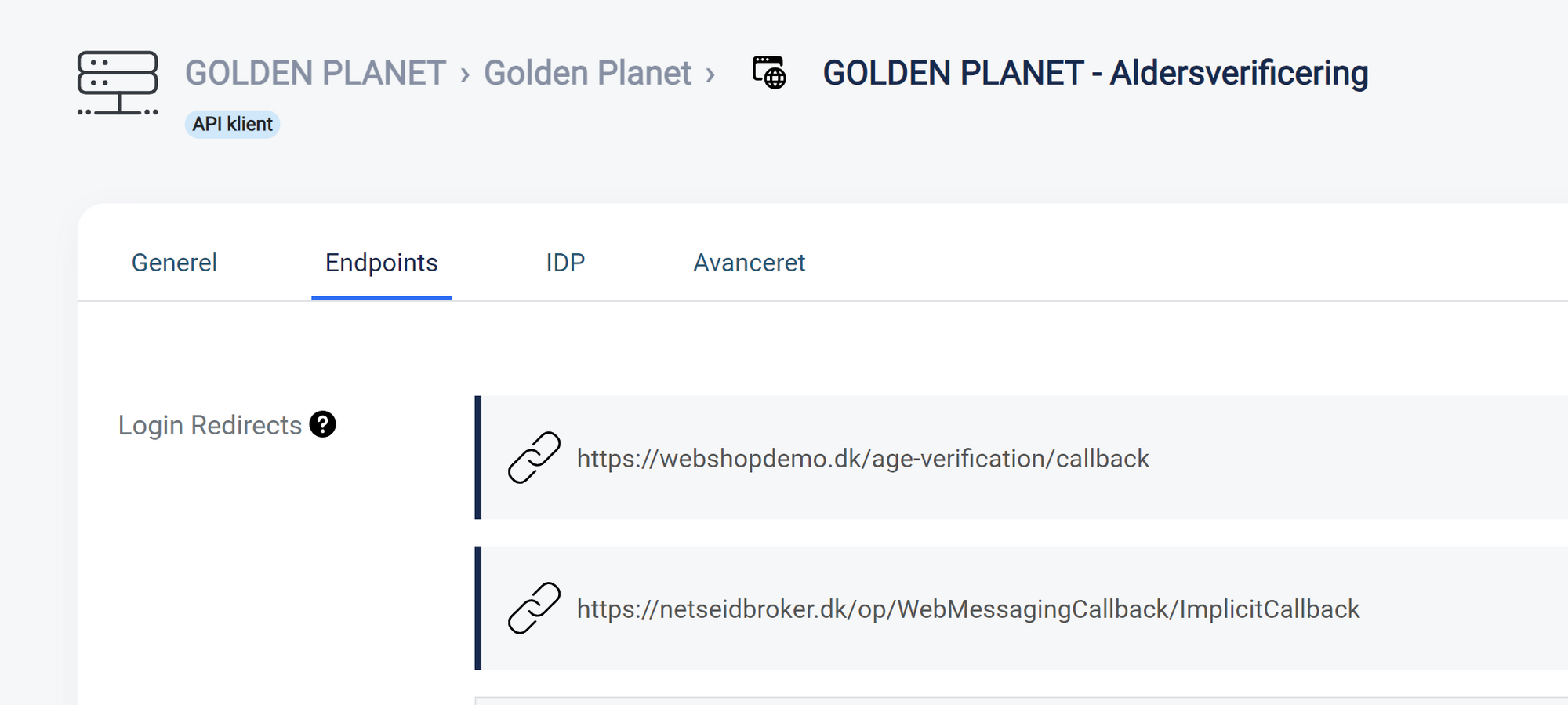
Task: Click the chain icon for the webshopdemo.dk URL
Action: tap(534, 457)
